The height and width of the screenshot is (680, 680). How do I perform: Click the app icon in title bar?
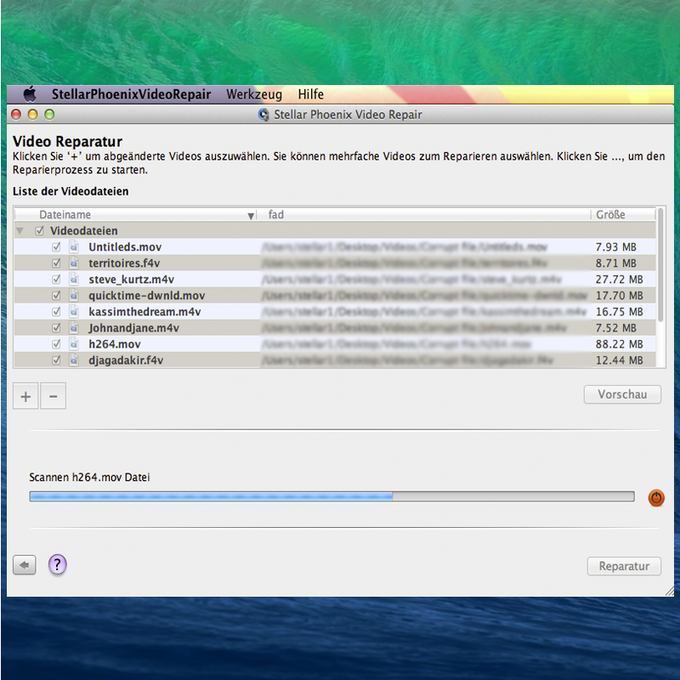pyautogui.click(x=263, y=114)
